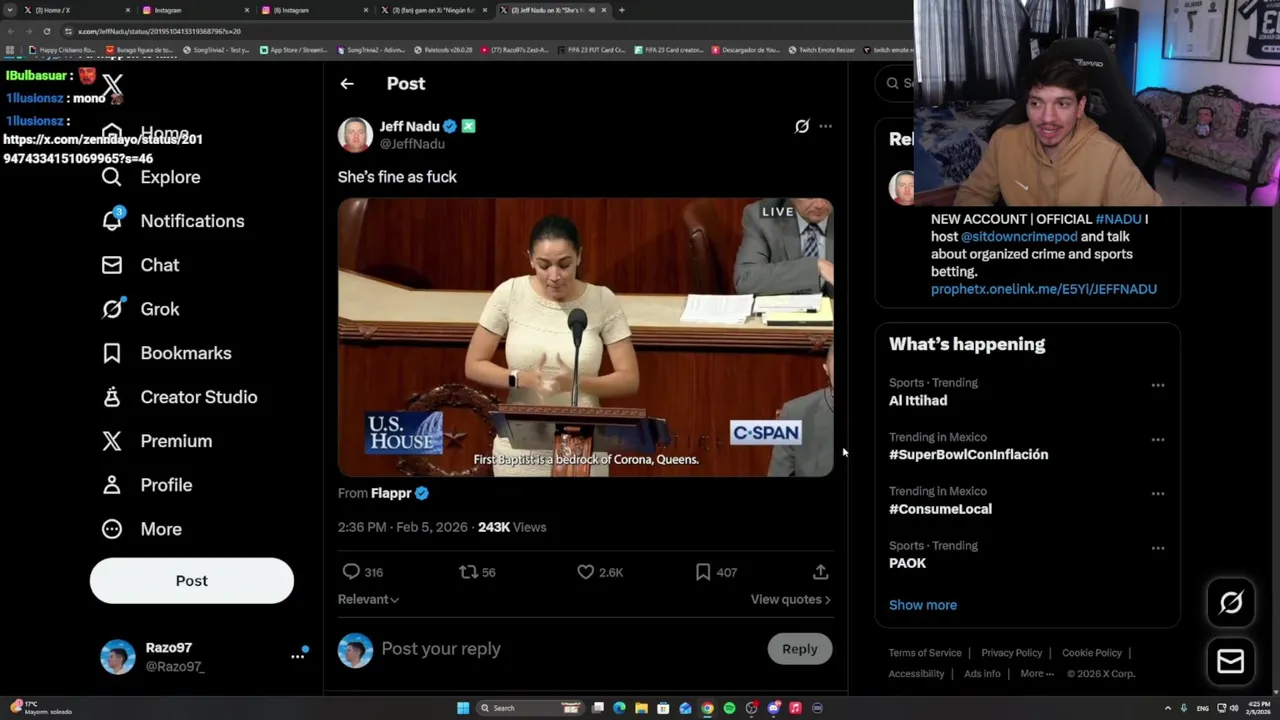Reload the page in the browser
This screenshot has height=720, width=1280.
pyautogui.click(x=46, y=31)
